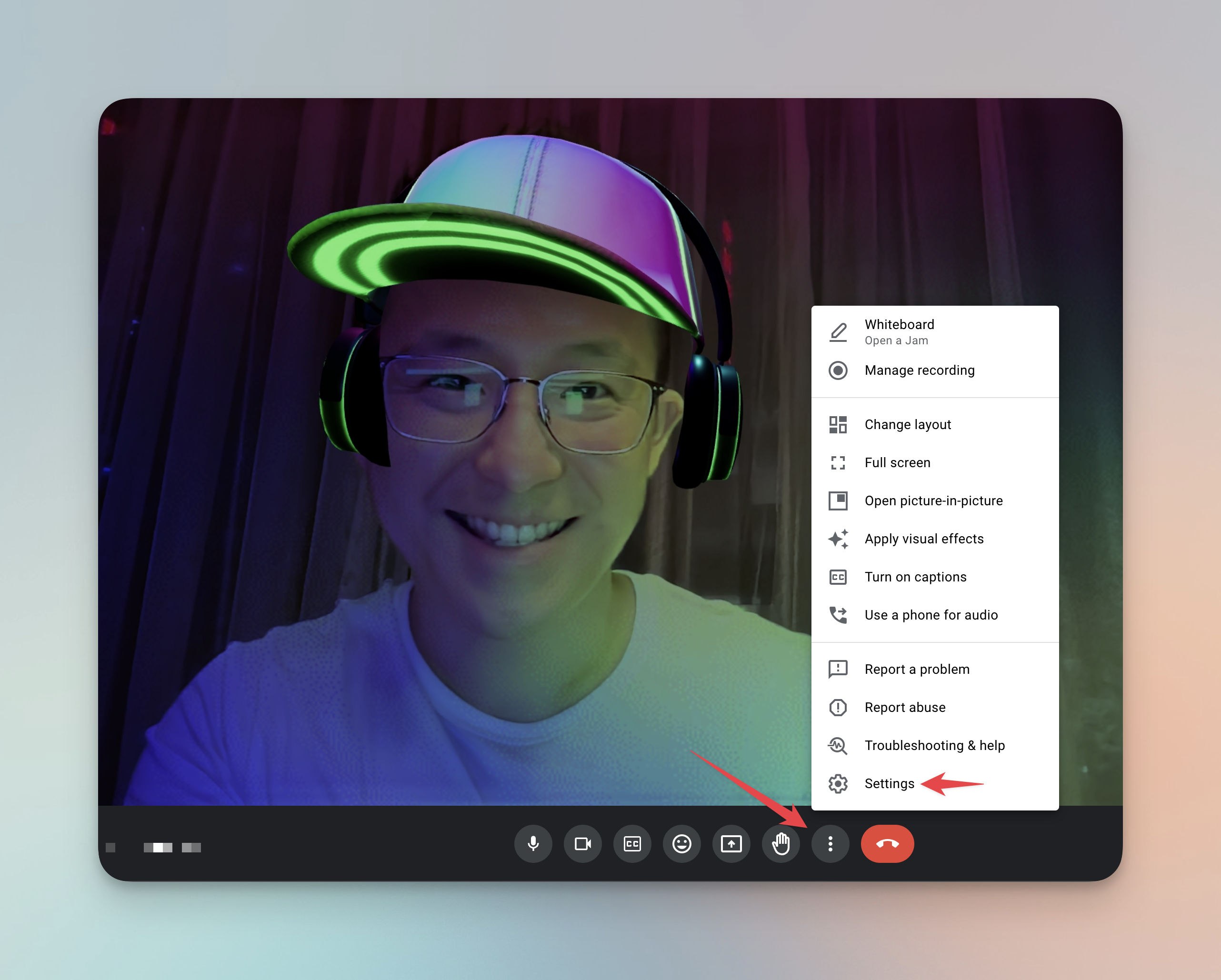Screen dimensions: 1221x980
Task: Click the CC icon in the menu
Action: (x=838, y=577)
